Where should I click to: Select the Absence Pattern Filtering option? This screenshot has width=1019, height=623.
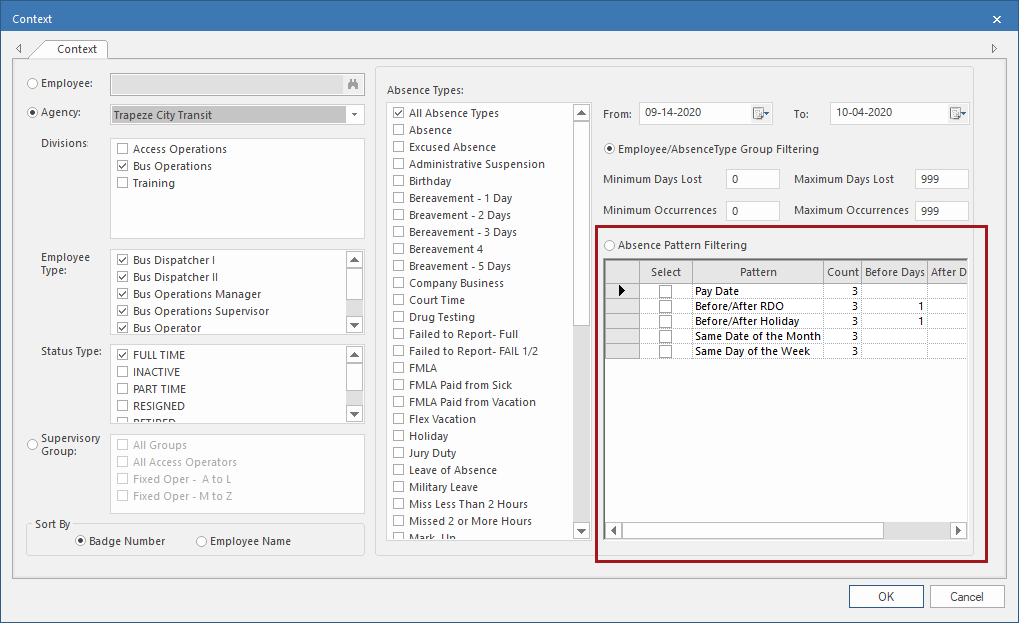pos(609,245)
